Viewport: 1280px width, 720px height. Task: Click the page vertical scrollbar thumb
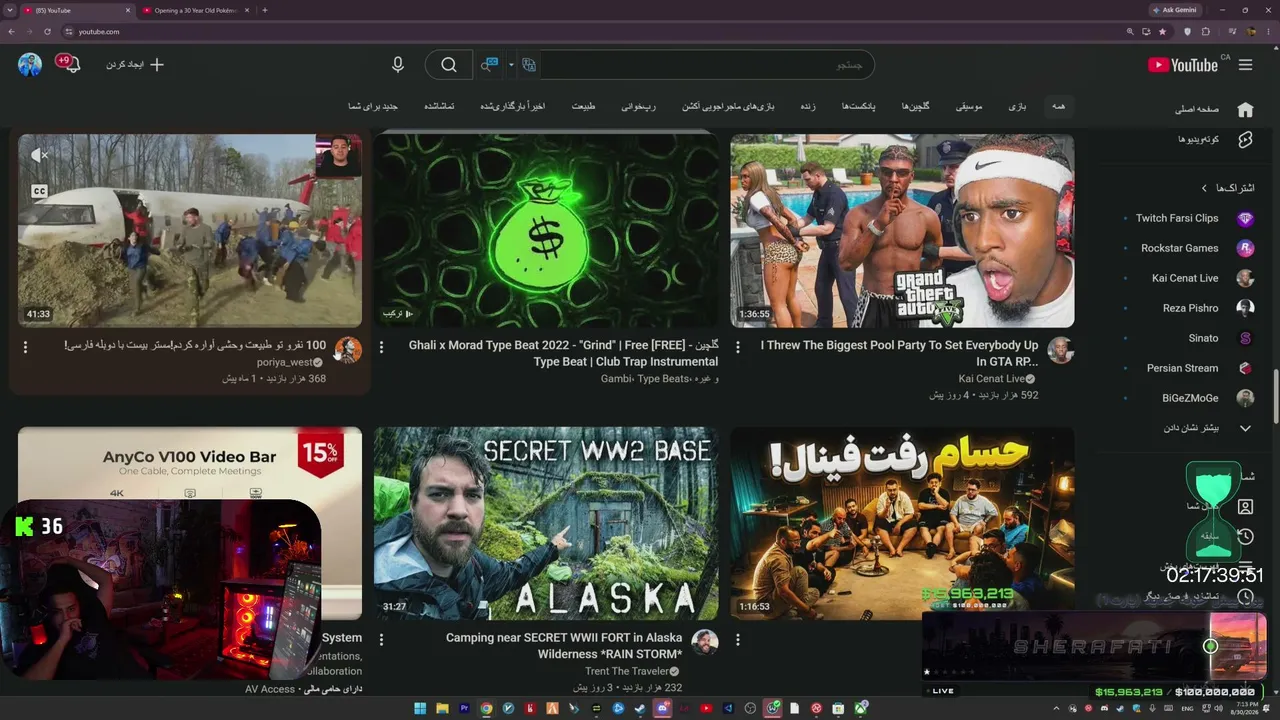pyautogui.click(x=1276, y=398)
